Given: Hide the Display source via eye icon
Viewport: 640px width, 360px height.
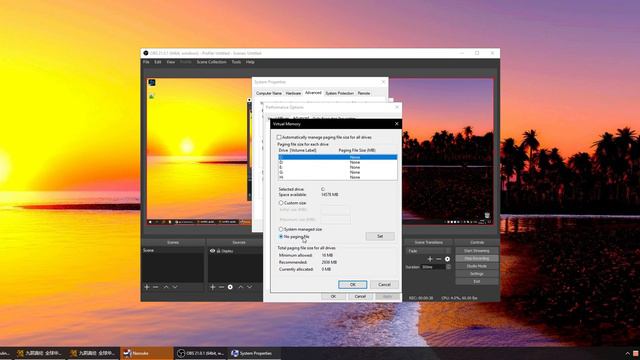Looking at the screenshot, I should click(212, 251).
